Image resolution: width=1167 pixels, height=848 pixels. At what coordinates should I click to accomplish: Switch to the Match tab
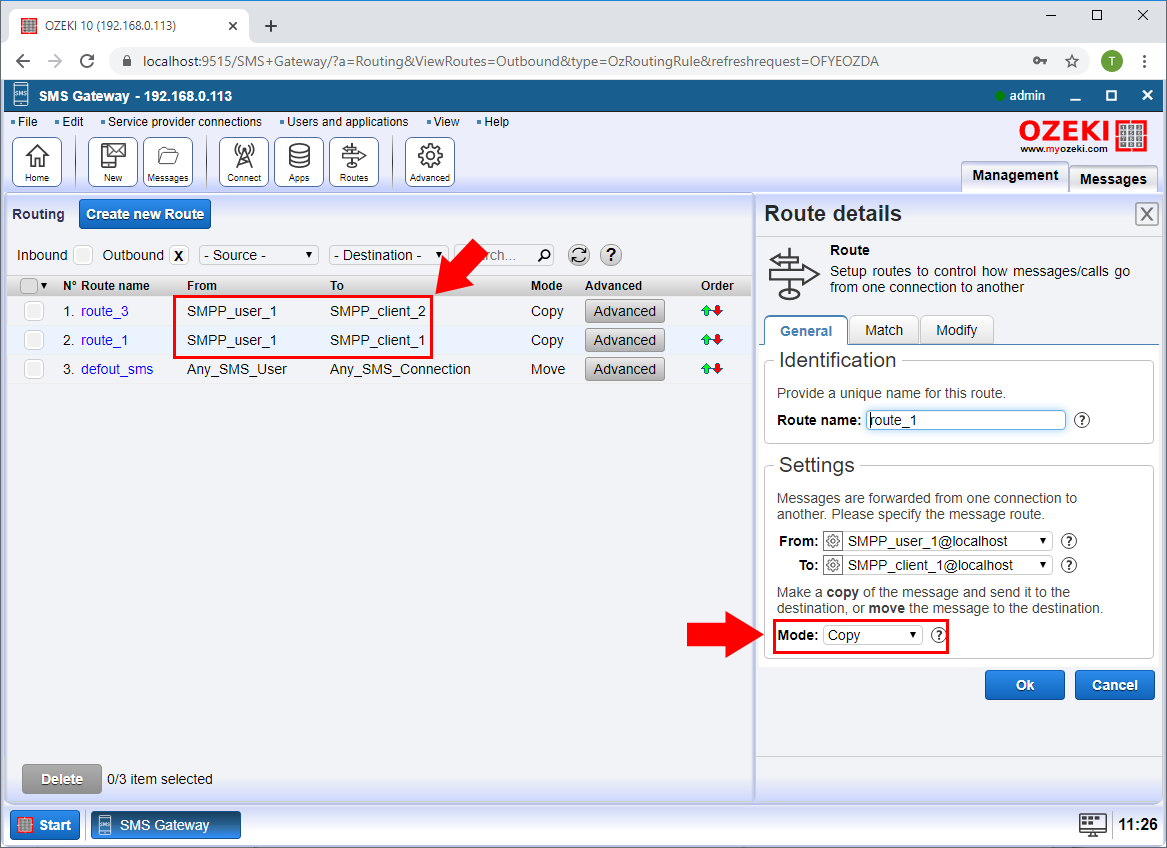tap(883, 331)
